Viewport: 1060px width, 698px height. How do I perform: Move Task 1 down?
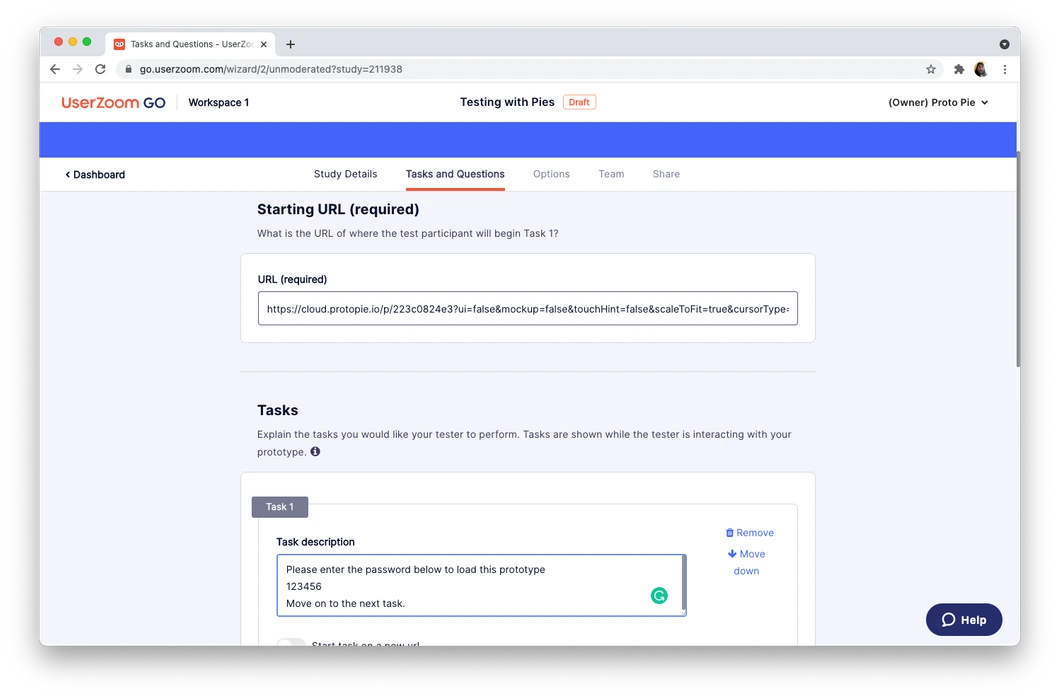click(746, 562)
